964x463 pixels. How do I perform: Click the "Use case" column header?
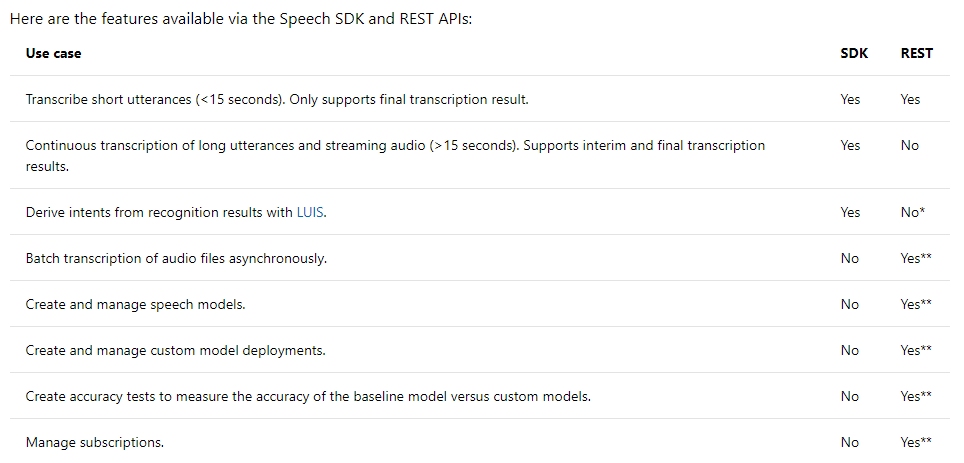click(x=53, y=53)
